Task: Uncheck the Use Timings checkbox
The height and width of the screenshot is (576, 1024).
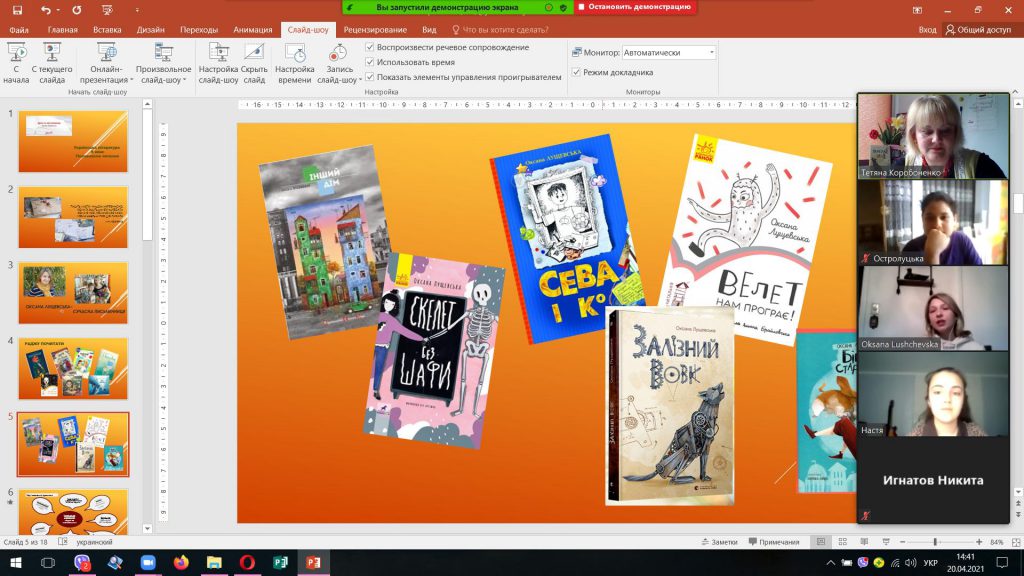Action: coord(371,62)
